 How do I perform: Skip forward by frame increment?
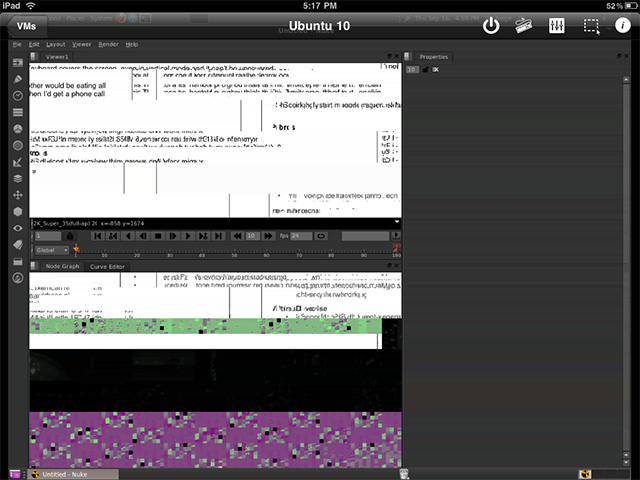click(268, 236)
